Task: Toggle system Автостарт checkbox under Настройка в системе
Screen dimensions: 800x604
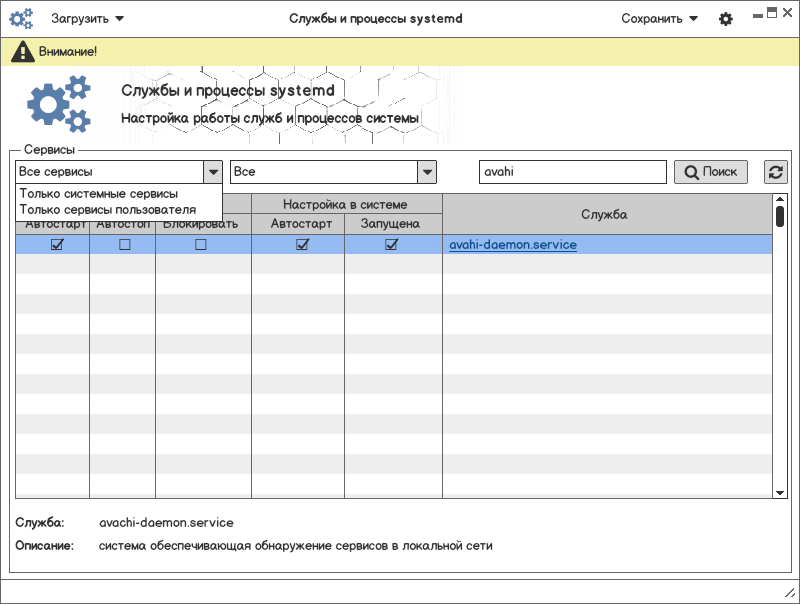Action: (x=302, y=245)
